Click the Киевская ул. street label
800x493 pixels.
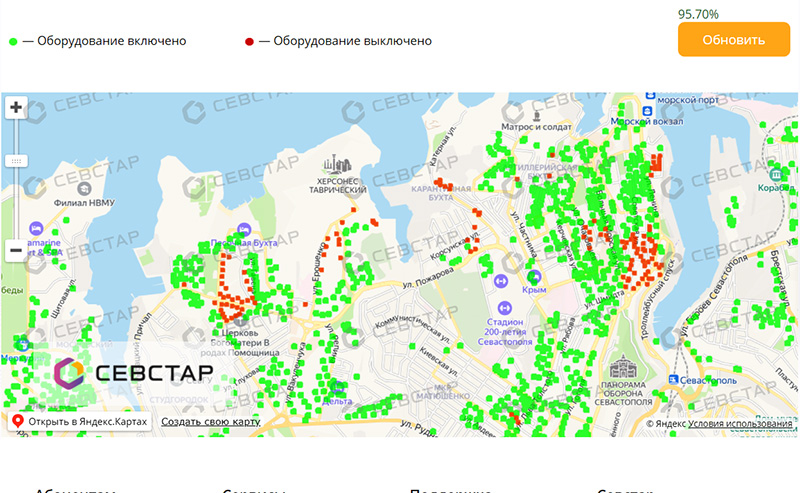coord(441,362)
